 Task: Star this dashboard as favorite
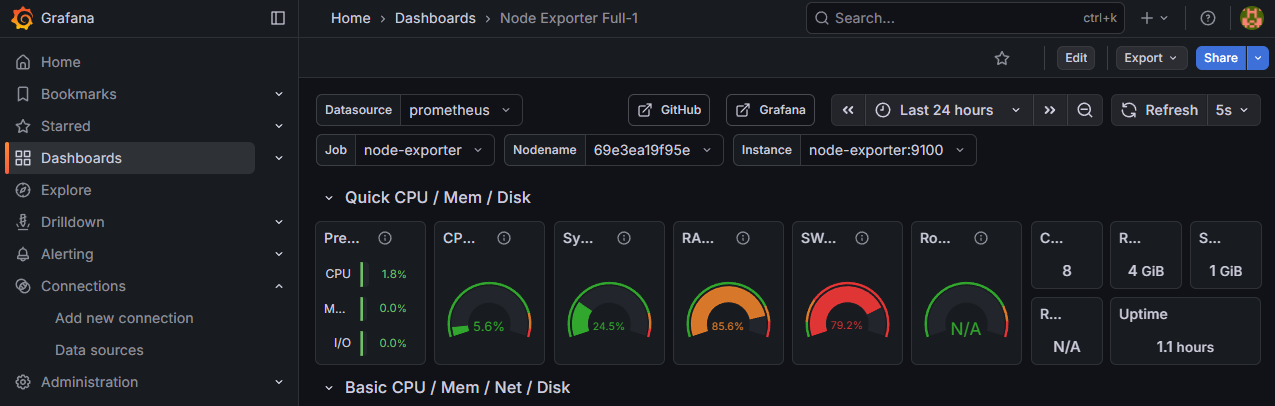point(1002,58)
